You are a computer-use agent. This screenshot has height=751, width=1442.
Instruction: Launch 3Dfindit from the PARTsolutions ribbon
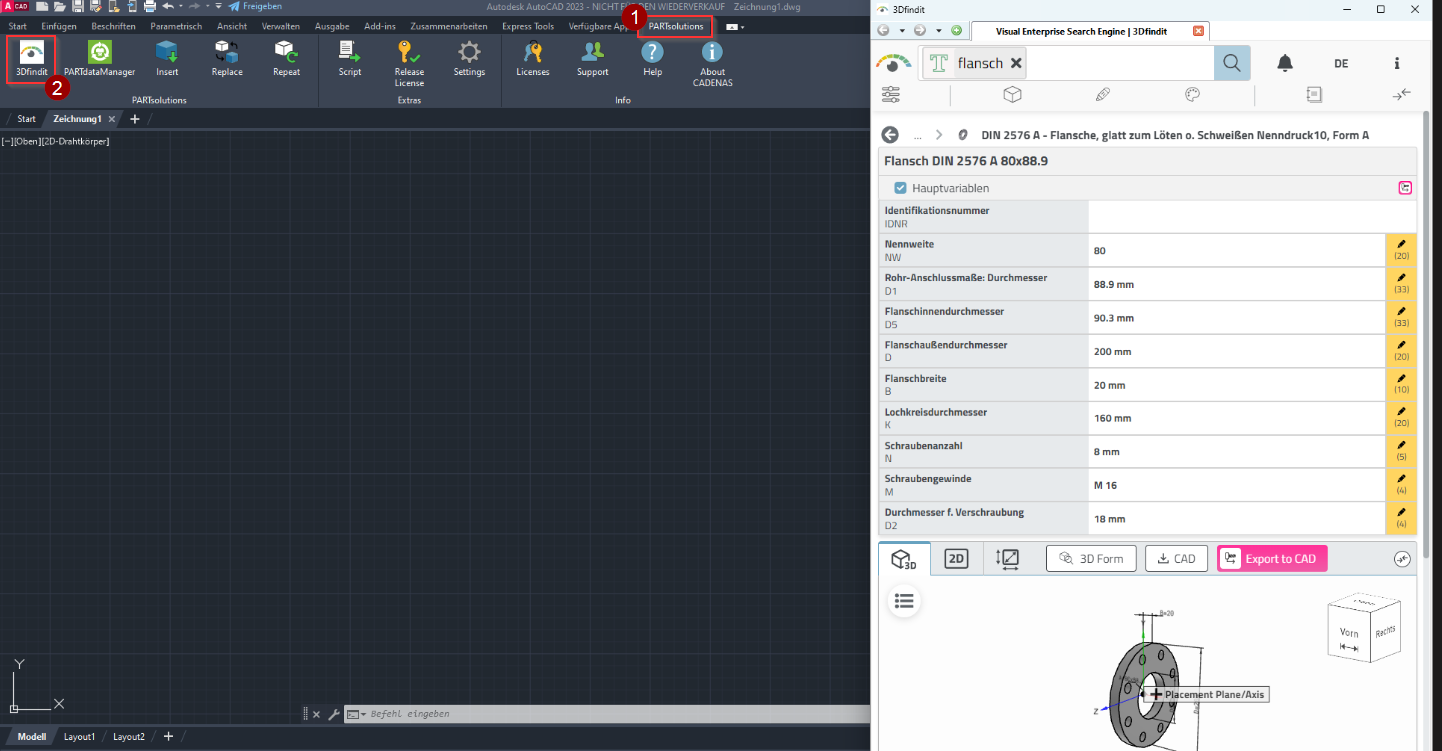click(x=31, y=59)
